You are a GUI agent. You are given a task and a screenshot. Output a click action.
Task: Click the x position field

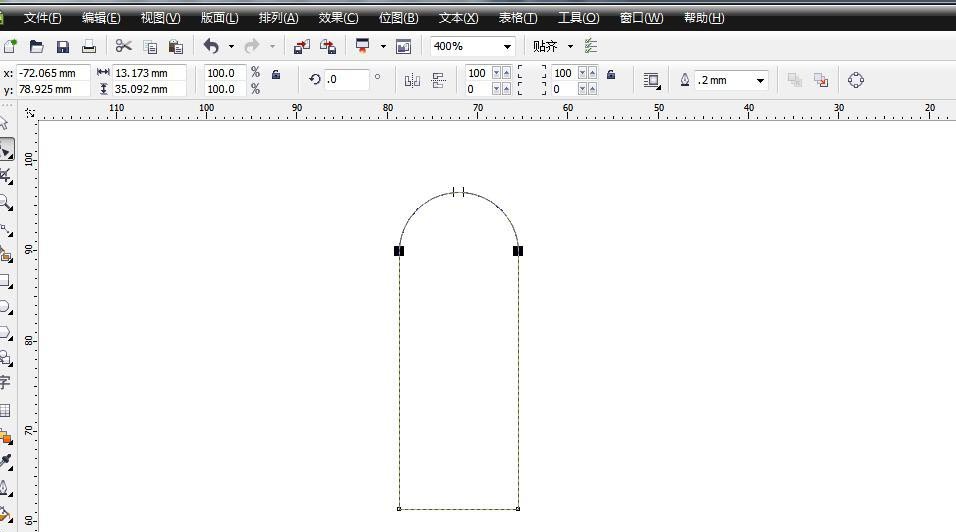(x=53, y=73)
